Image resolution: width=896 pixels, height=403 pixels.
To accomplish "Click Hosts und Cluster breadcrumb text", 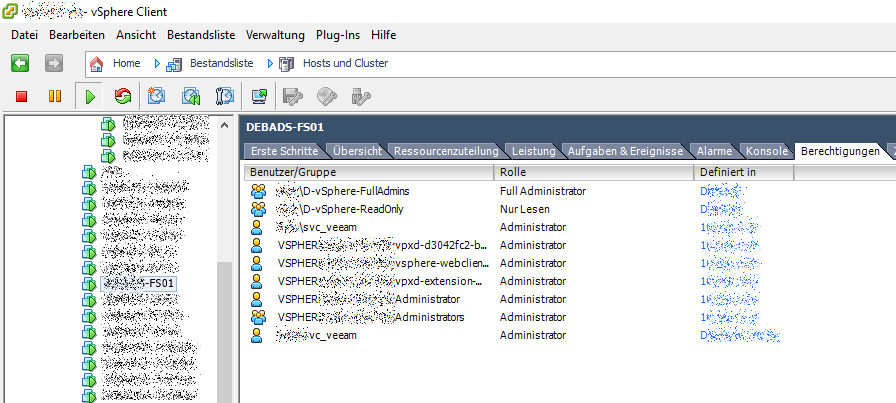I will (345, 63).
